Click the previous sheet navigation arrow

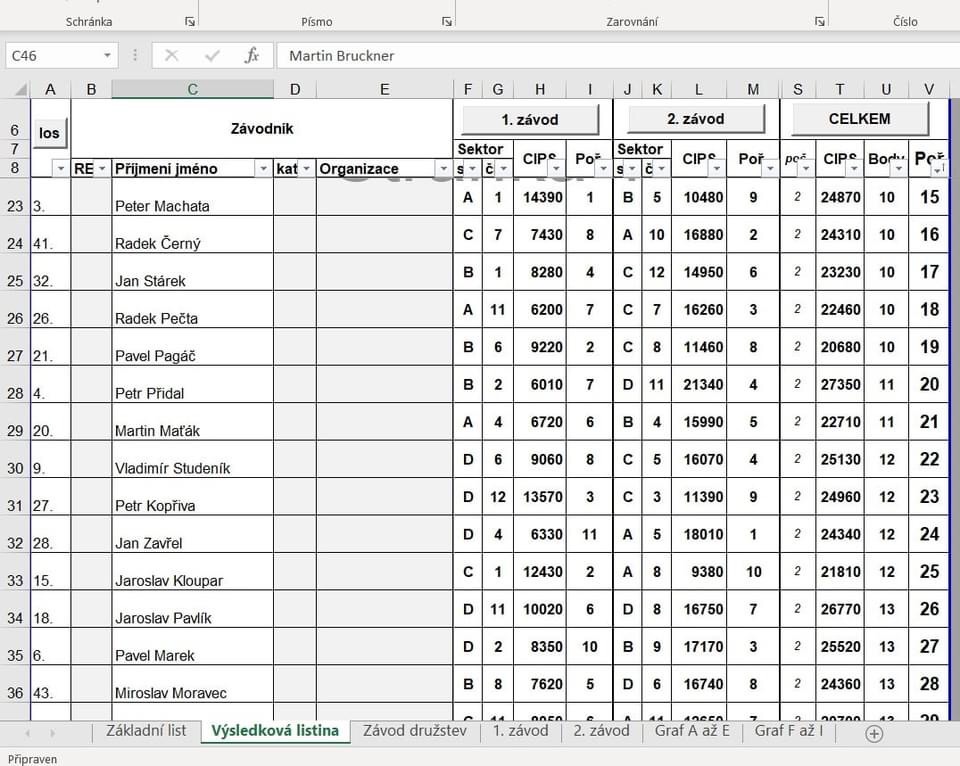pyautogui.click(x=27, y=732)
